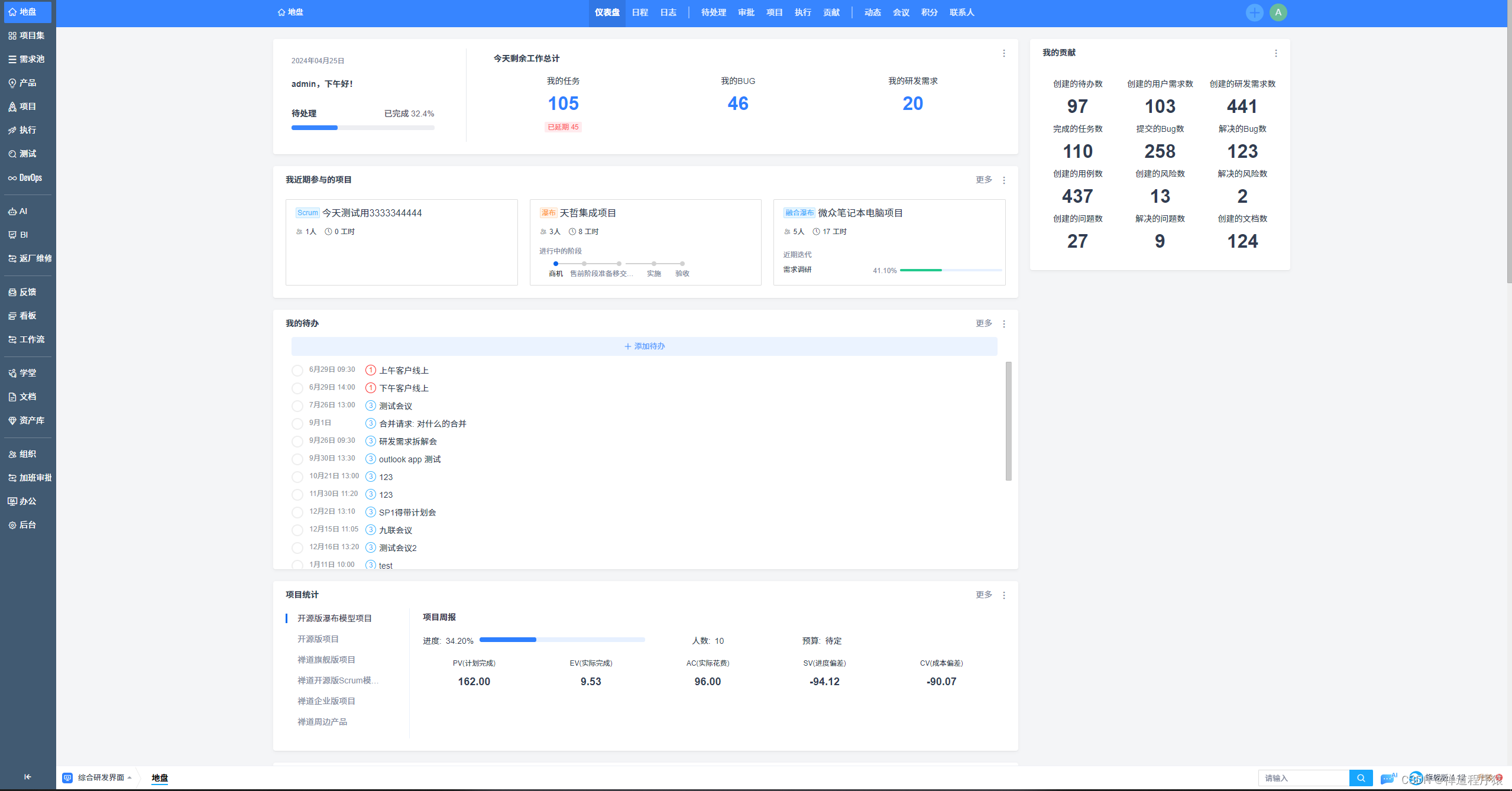
Task: Collapse the left sidebar with arrow icon
Action: click(27, 777)
